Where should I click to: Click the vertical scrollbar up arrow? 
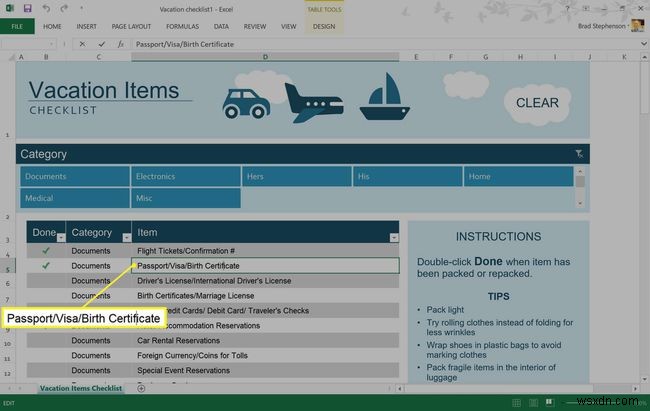[644, 57]
